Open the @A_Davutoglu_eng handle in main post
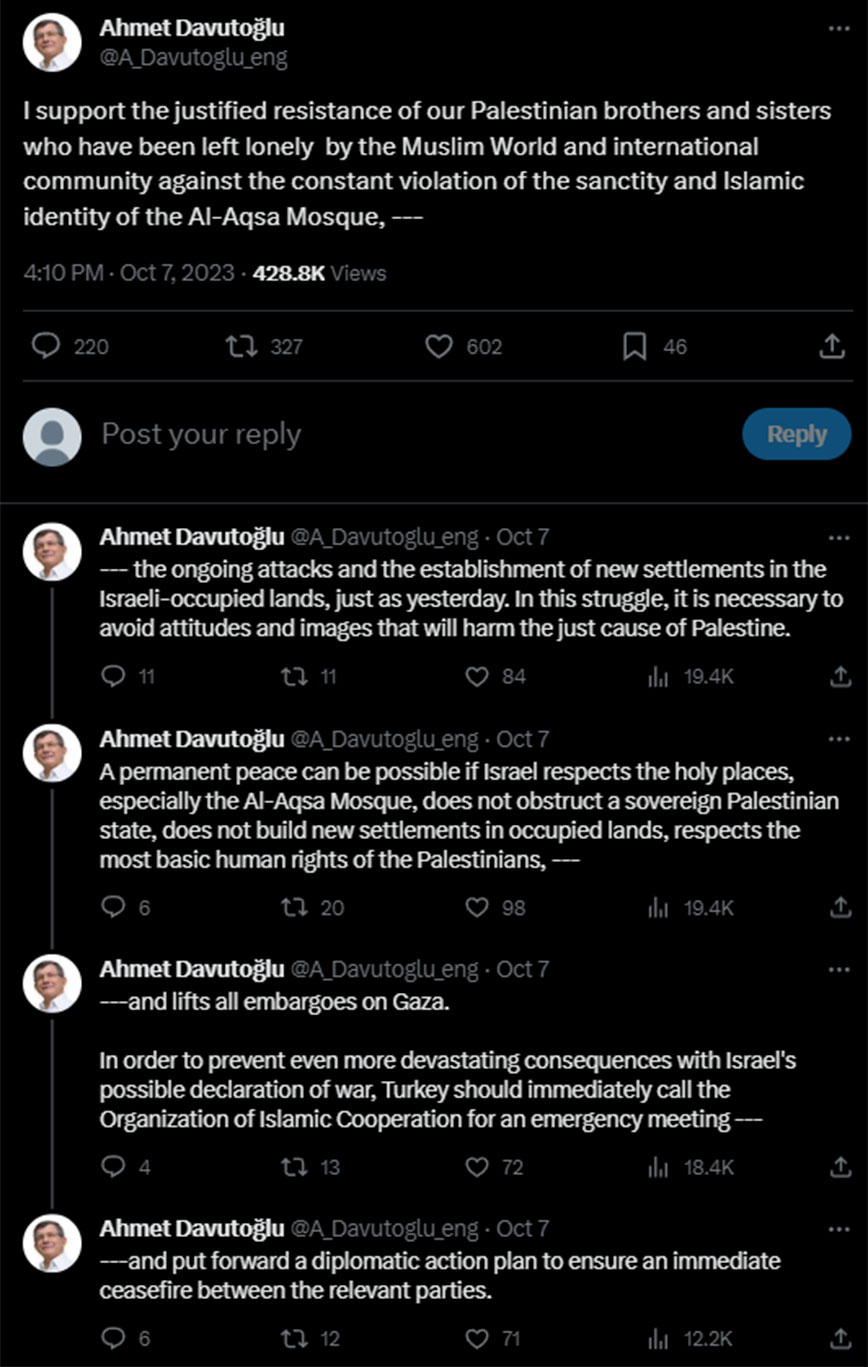The width and height of the screenshot is (868, 1367). click(x=193, y=58)
